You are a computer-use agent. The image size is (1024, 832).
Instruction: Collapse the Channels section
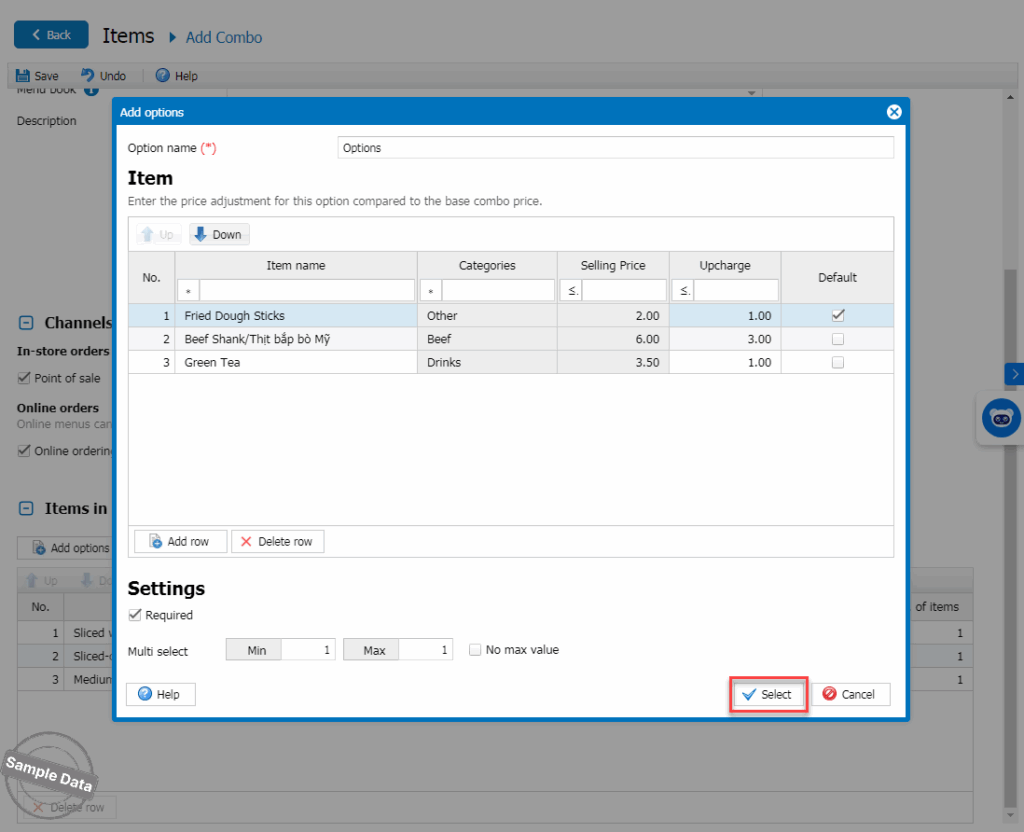pyautogui.click(x=27, y=323)
